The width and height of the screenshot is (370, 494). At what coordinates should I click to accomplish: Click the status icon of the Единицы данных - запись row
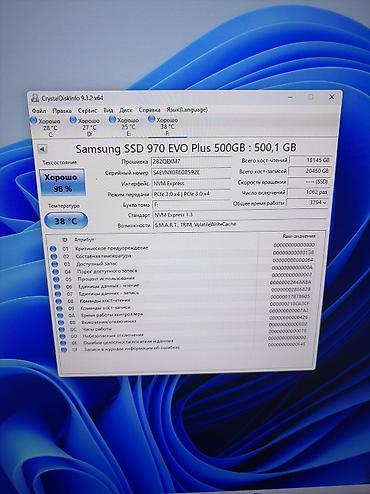pyautogui.click(x=58, y=294)
